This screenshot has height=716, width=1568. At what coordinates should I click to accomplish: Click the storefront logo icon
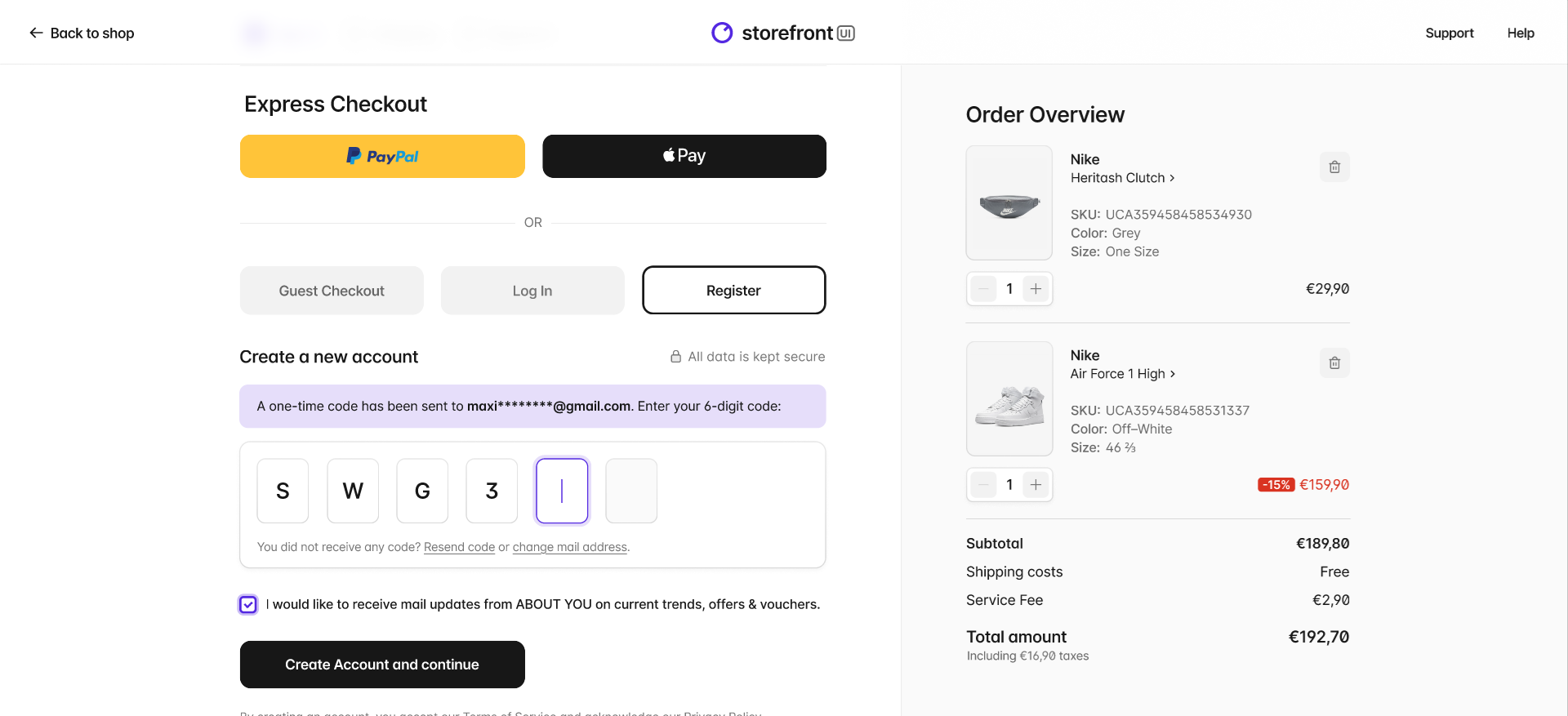tap(722, 33)
